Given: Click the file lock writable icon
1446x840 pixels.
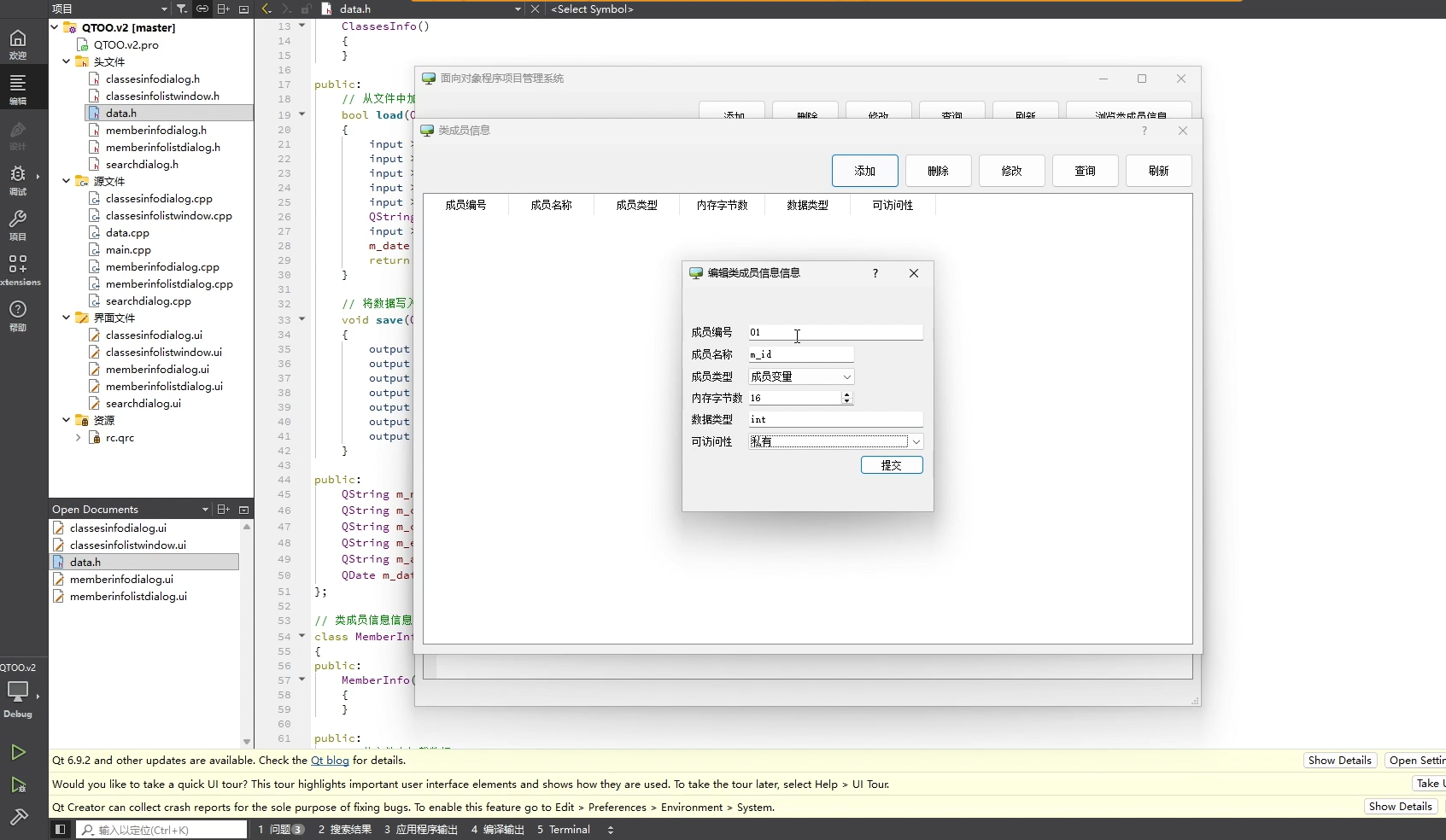Looking at the screenshot, I should pyautogui.click(x=305, y=9).
